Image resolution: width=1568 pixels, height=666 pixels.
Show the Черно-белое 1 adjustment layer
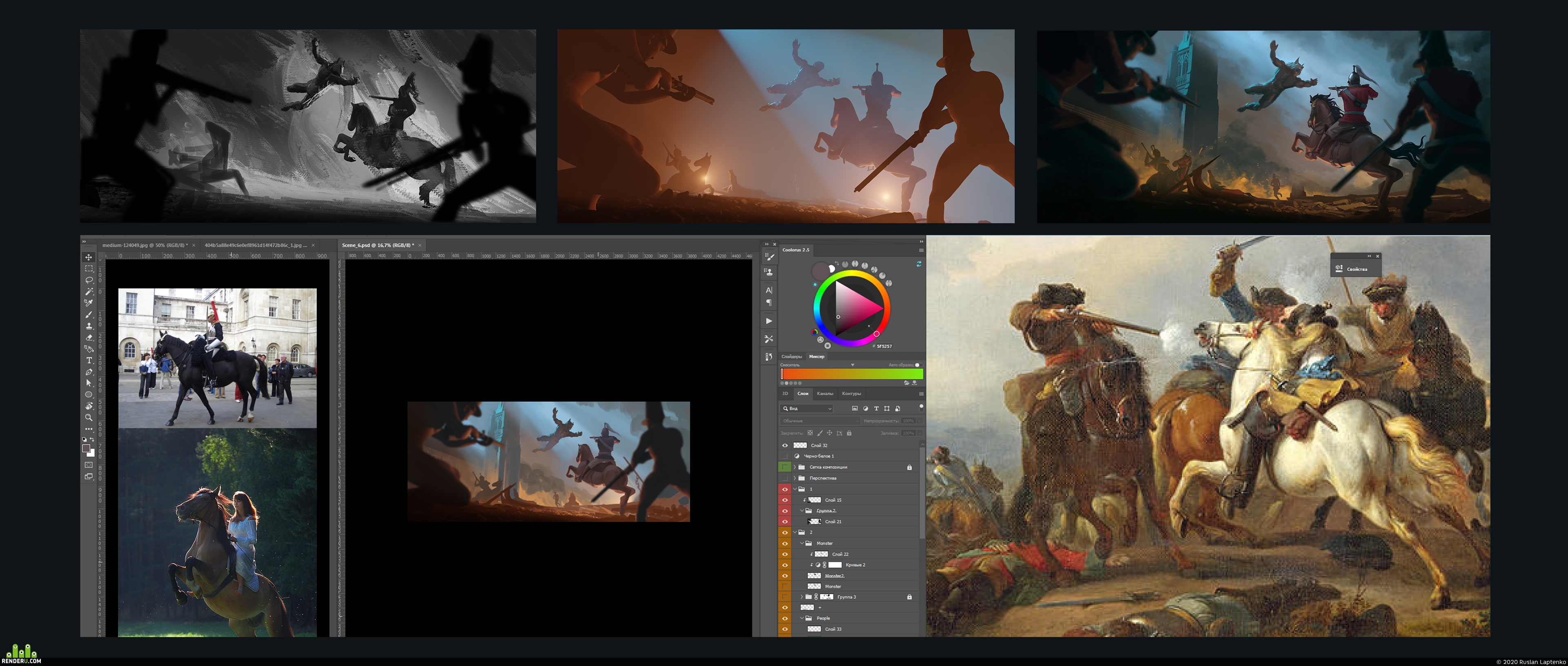point(784,456)
